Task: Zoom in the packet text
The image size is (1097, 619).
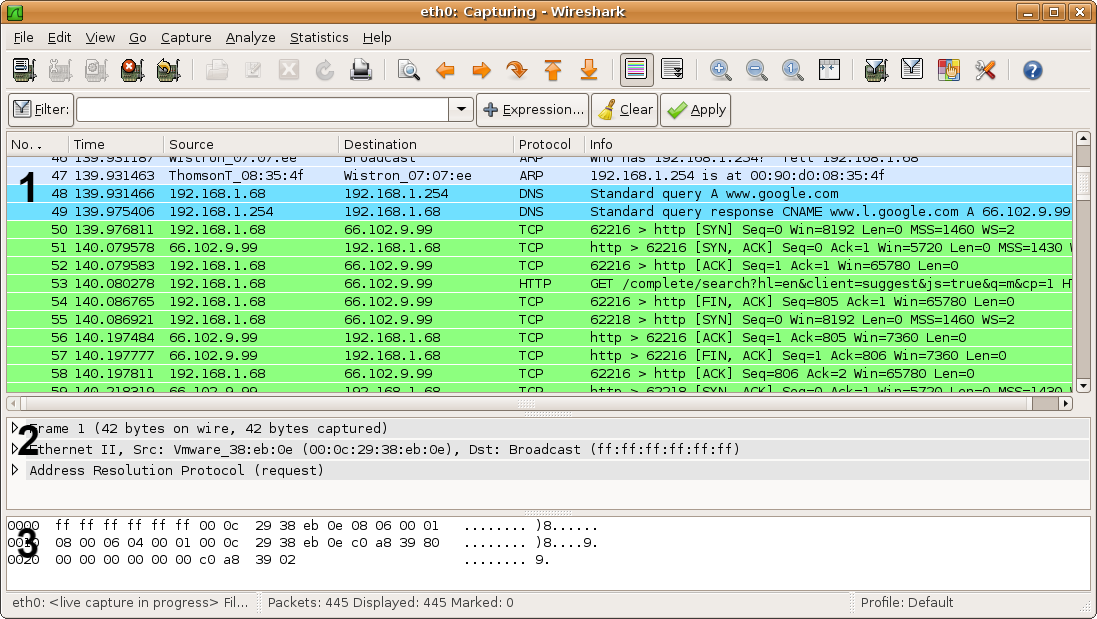Action: (721, 70)
